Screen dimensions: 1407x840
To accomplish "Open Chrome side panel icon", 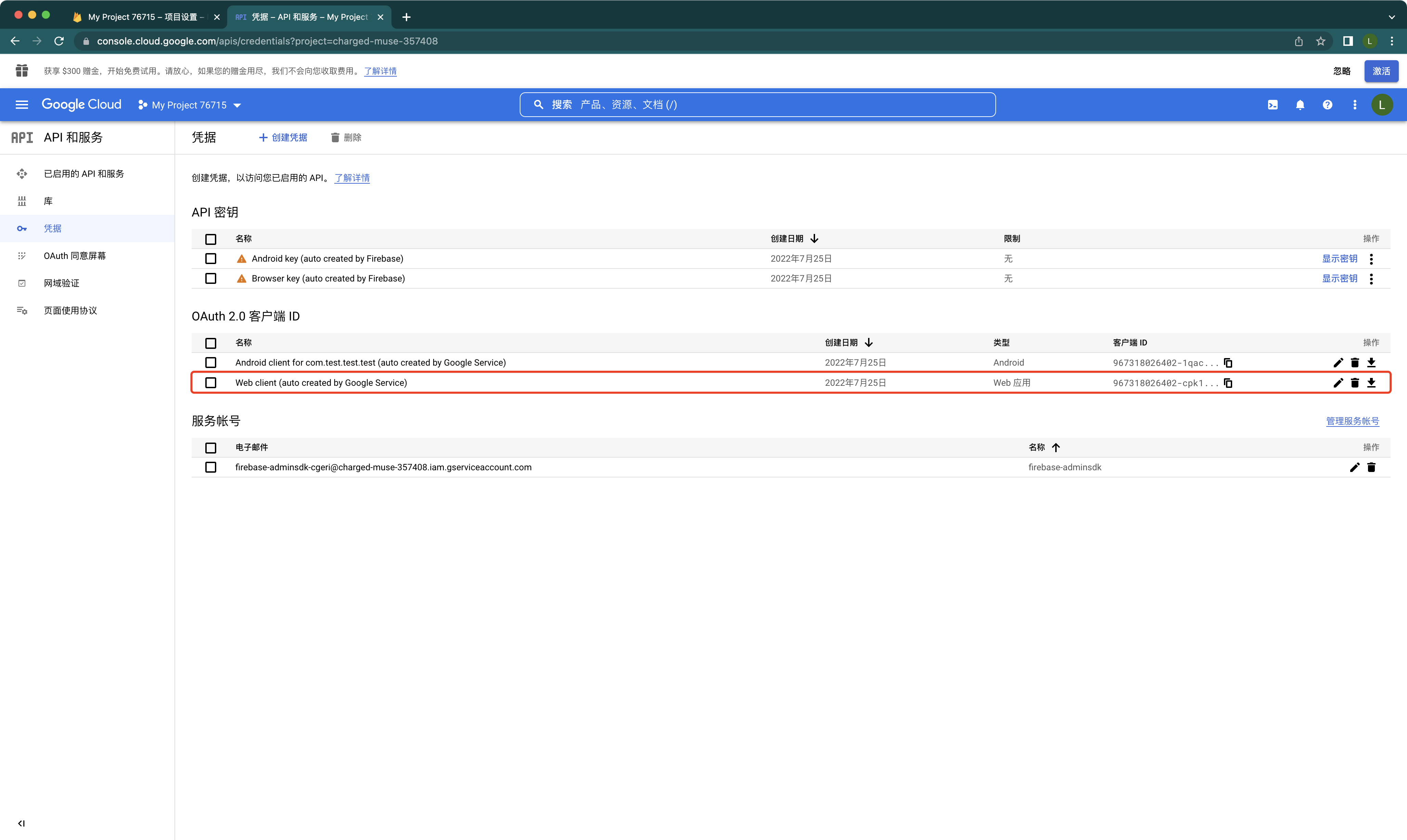I will 1347,41.
